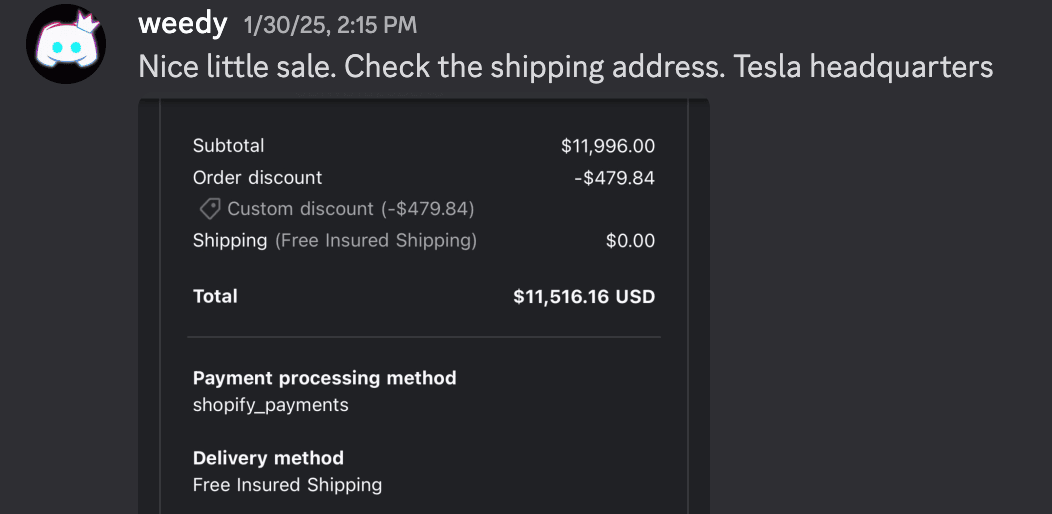Image resolution: width=1052 pixels, height=514 pixels.
Task: Click the Payment processing method heading
Action: tap(324, 378)
